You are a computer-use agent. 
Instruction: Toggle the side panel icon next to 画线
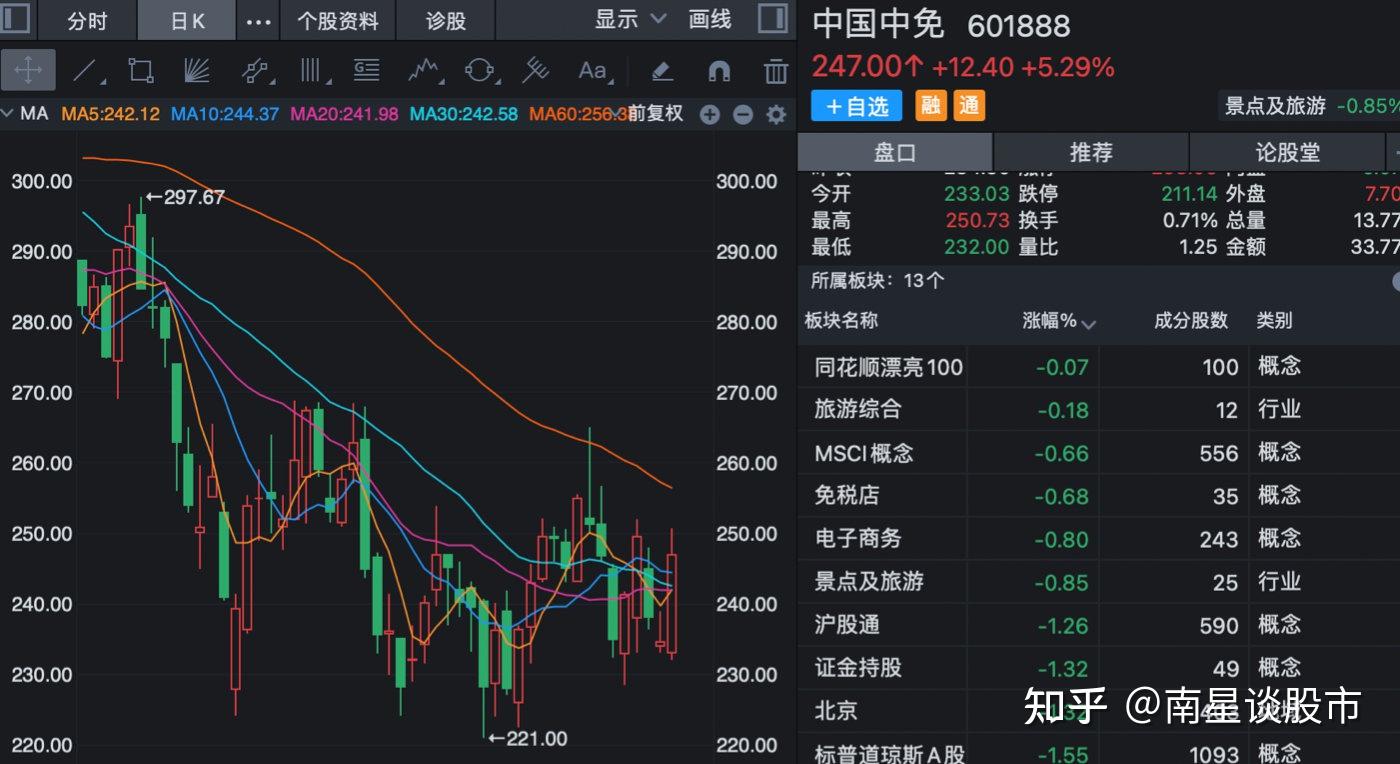pyautogui.click(x=770, y=19)
